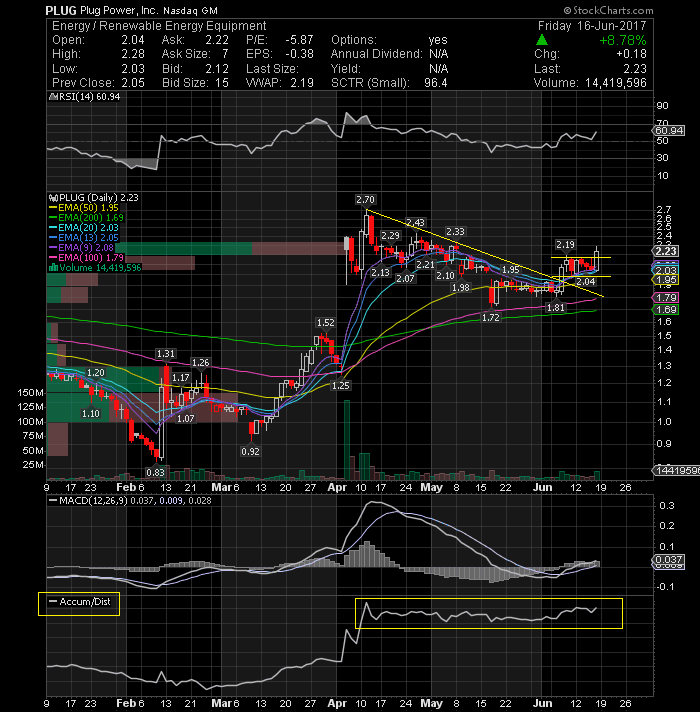Click the 'PLUG (Daily) 2.23' legend entry

click(x=94, y=198)
